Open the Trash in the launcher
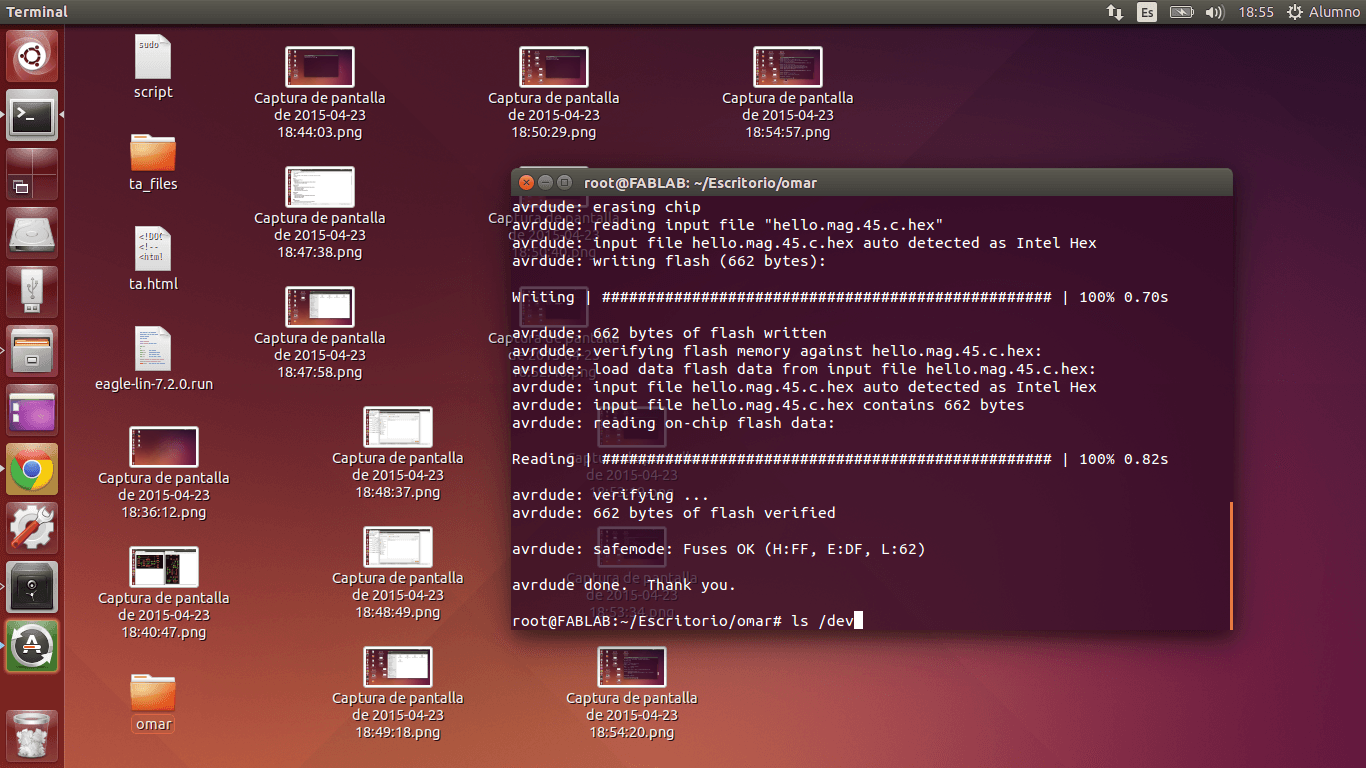Image resolution: width=1366 pixels, height=768 pixels. pyautogui.click(x=33, y=737)
